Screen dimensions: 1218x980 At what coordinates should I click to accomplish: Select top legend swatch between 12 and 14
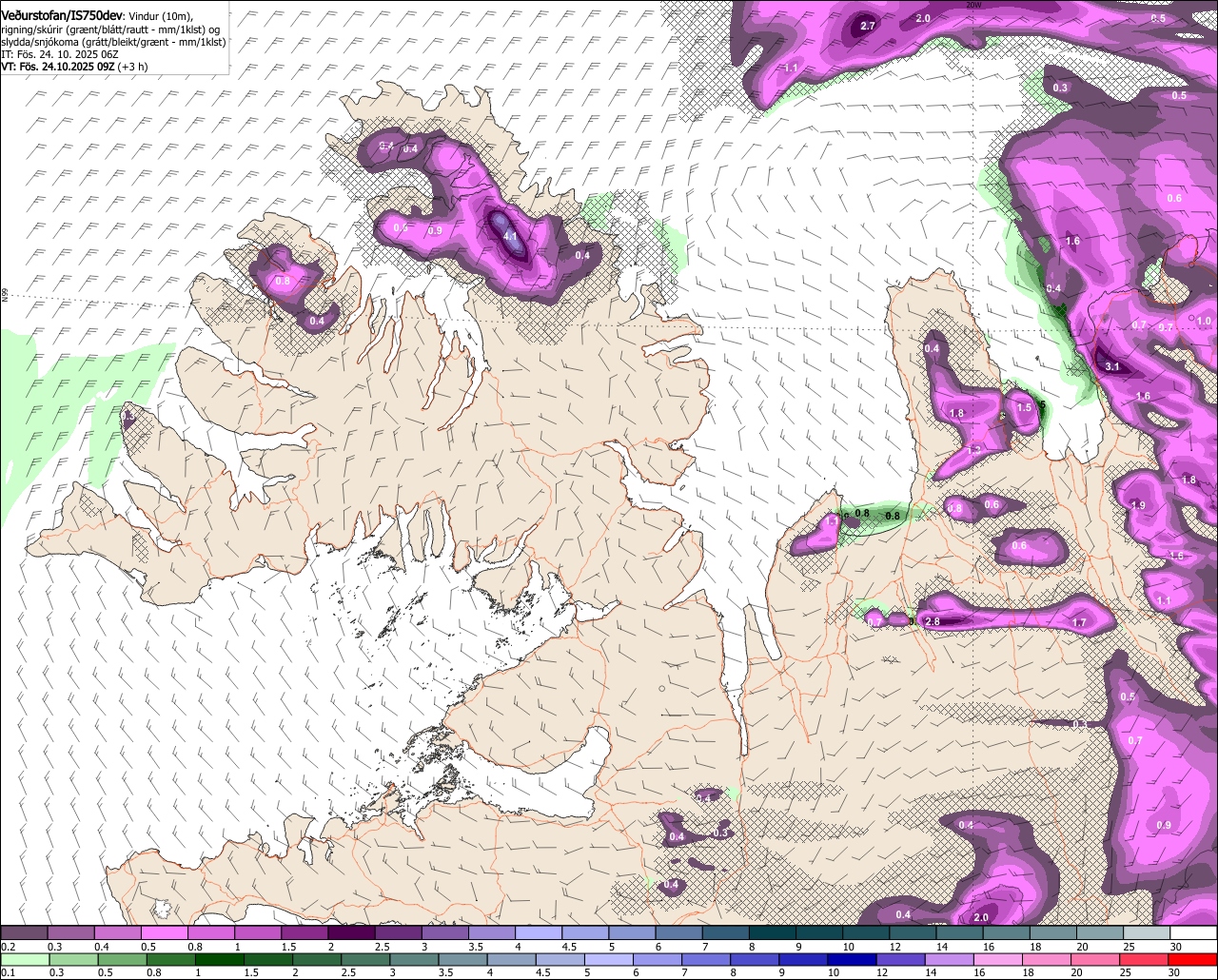pyautogui.click(x=913, y=933)
